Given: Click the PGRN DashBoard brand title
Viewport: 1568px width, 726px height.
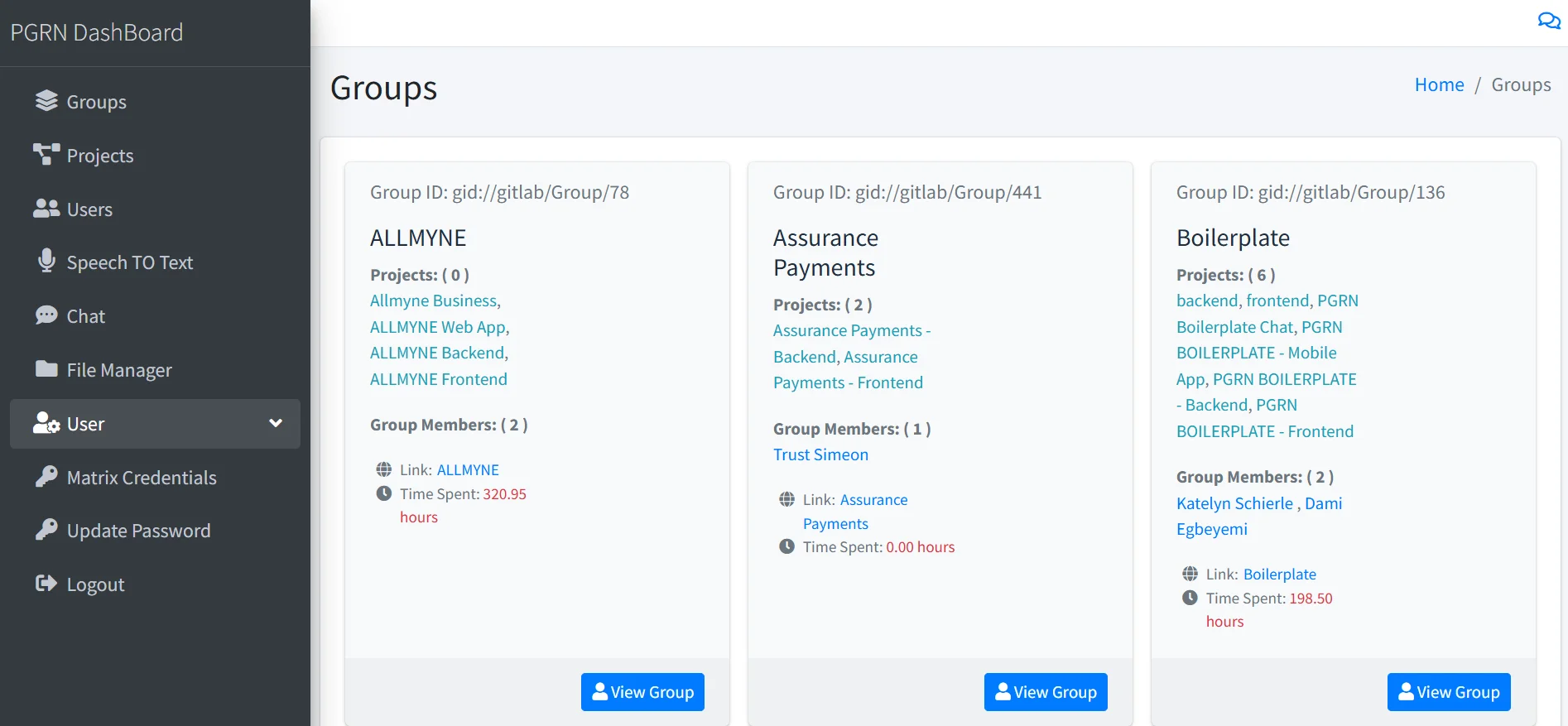Looking at the screenshot, I should point(97,32).
